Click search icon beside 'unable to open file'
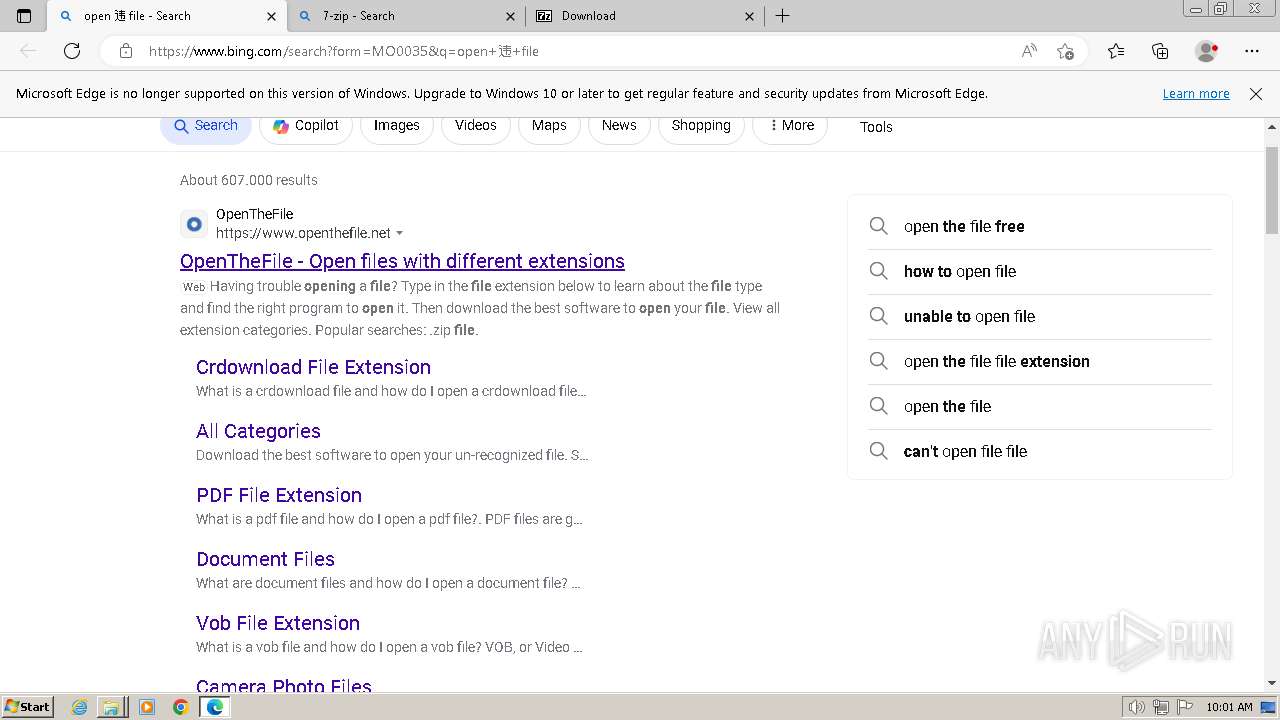 pyautogui.click(x=878, y=316)
